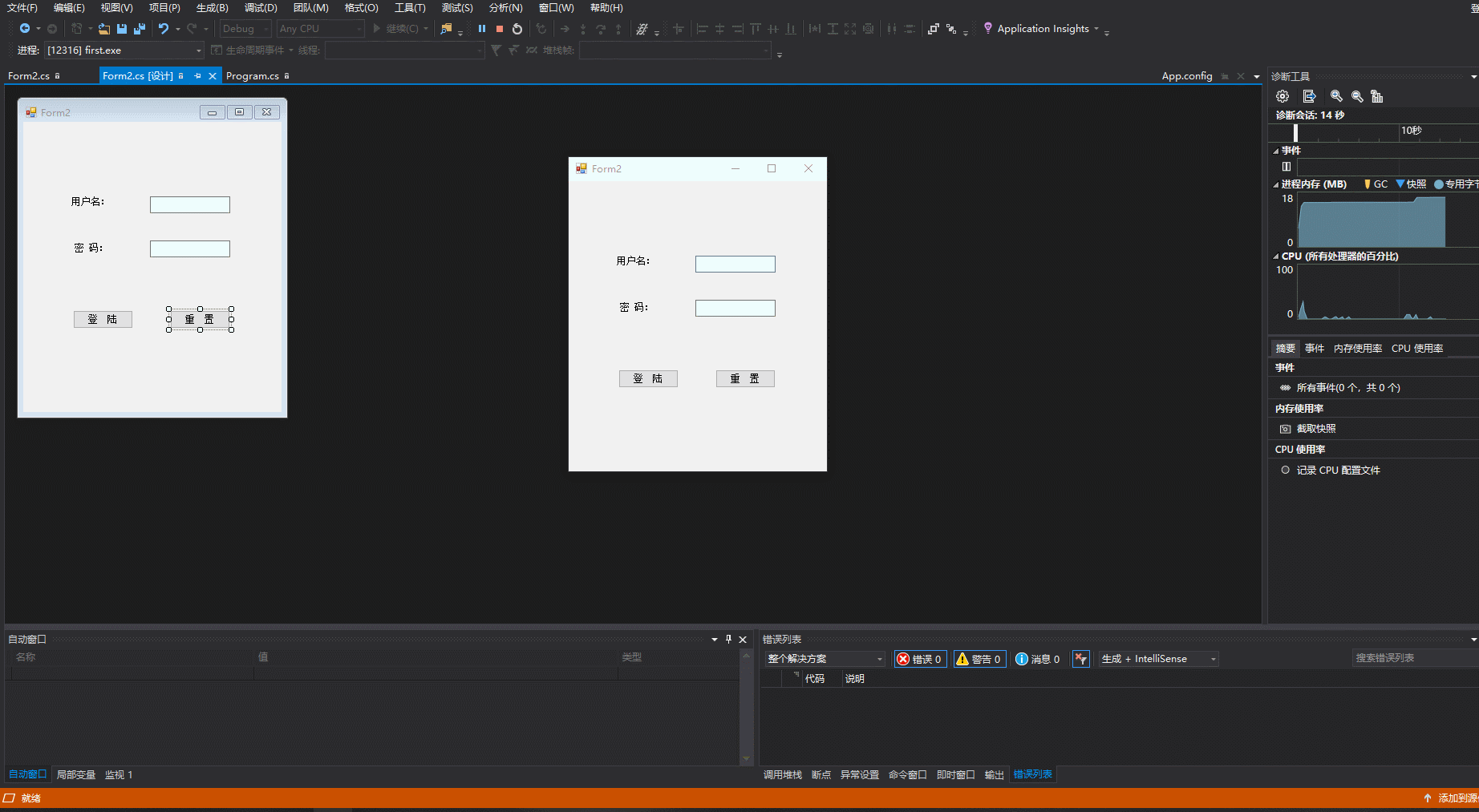
Task: Close the 自动窗口 panel
Action: (743, 639)
